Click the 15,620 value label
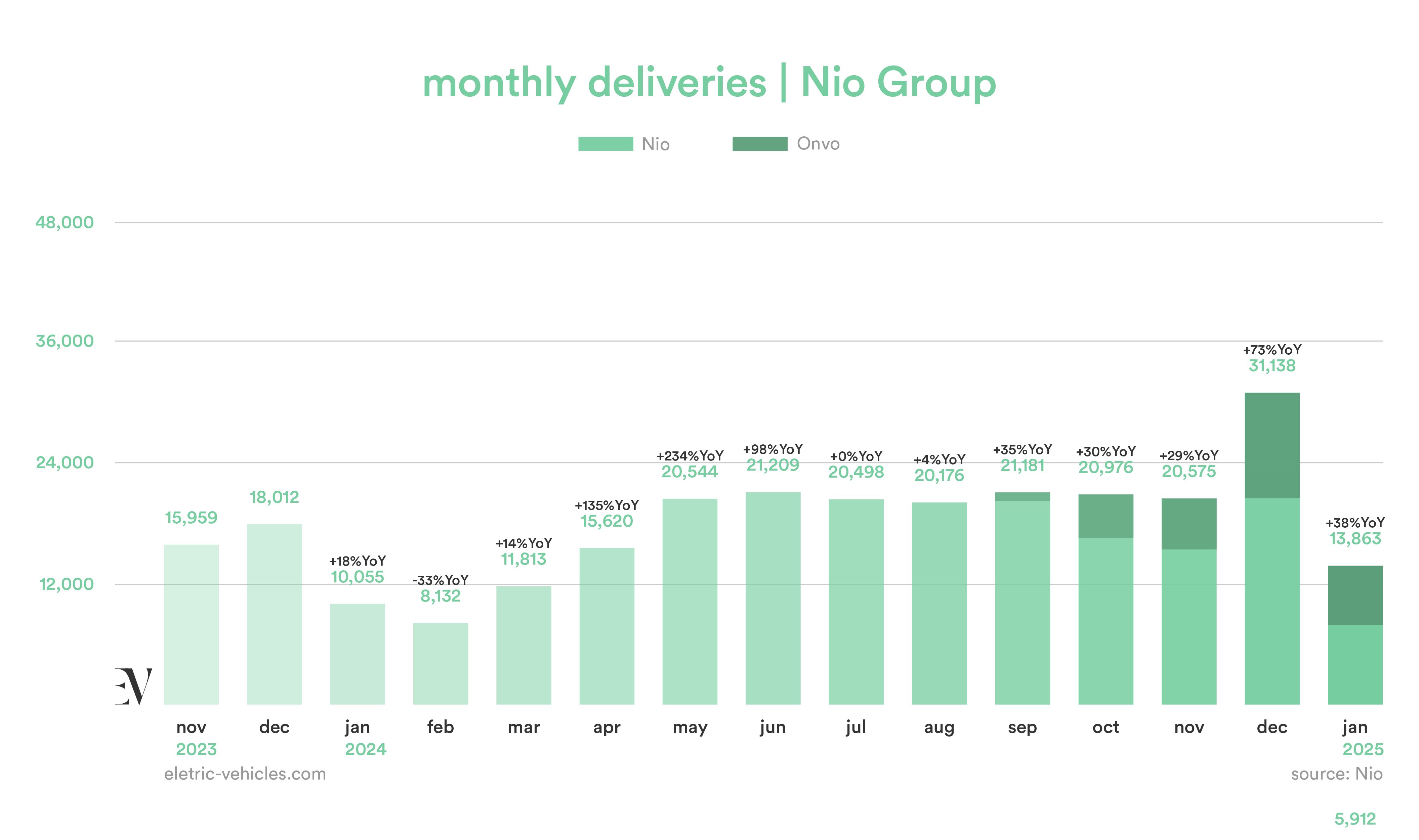1419x840 pixels. click(607, 521)
